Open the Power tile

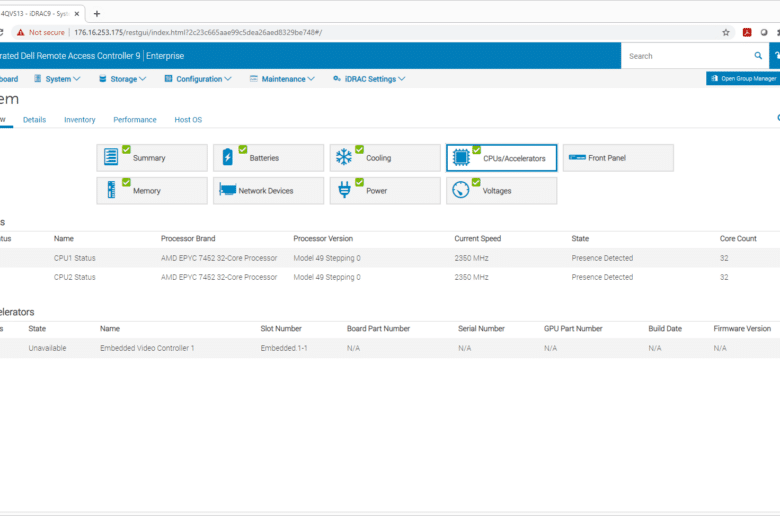385,191
